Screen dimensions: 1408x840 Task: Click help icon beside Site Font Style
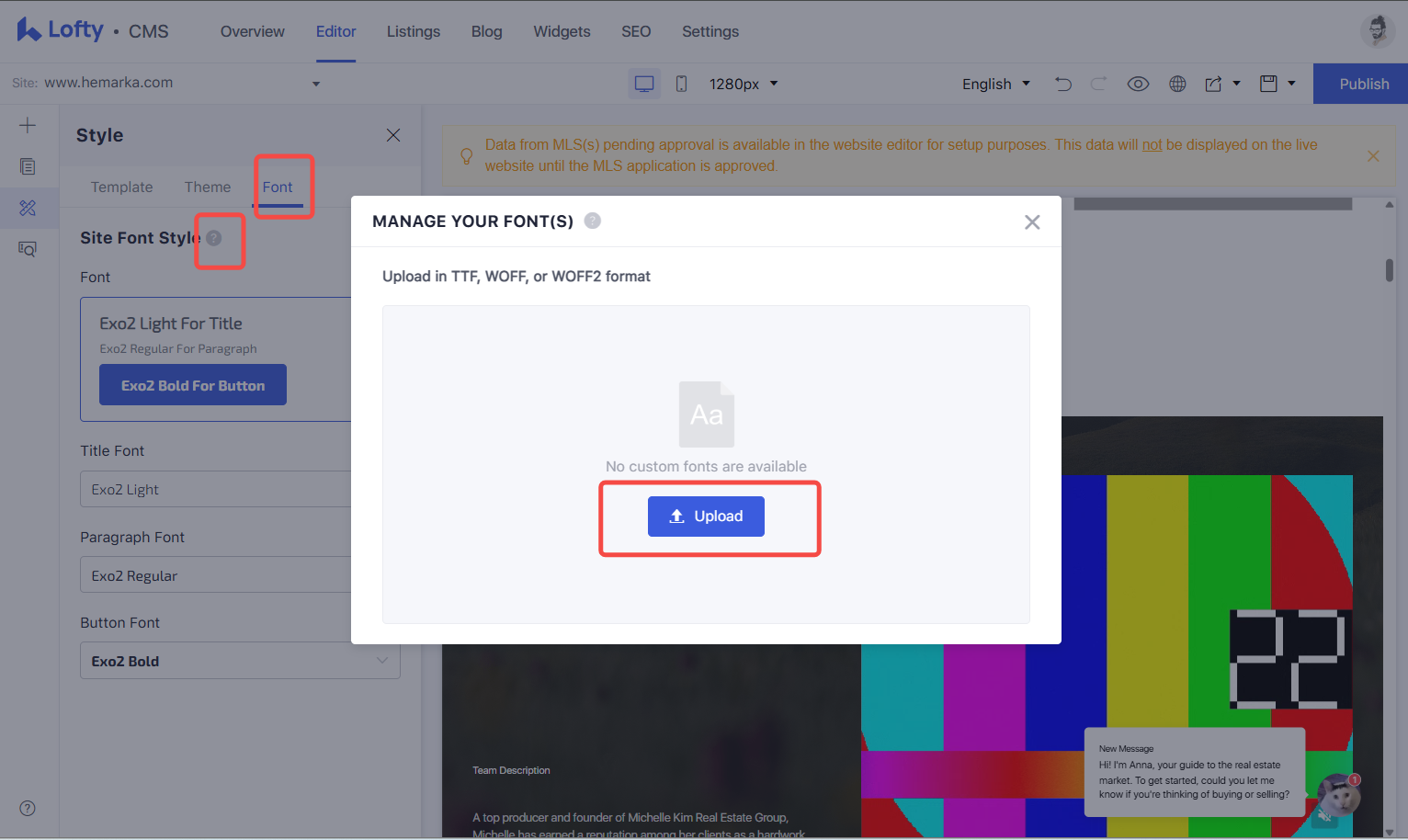point(214,238)
